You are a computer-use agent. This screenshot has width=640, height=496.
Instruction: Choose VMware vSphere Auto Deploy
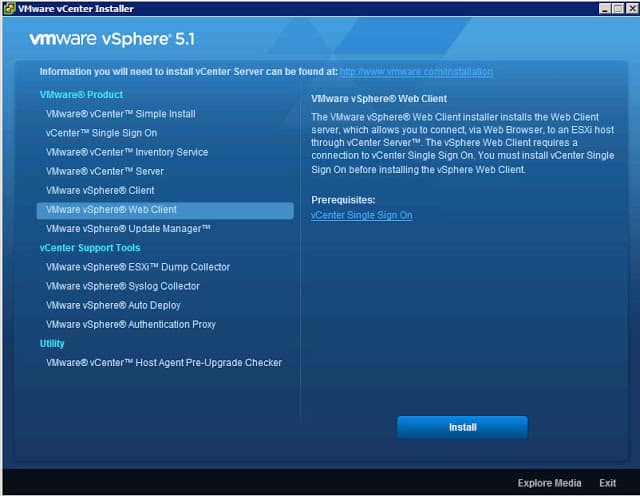tap(113, 305)
